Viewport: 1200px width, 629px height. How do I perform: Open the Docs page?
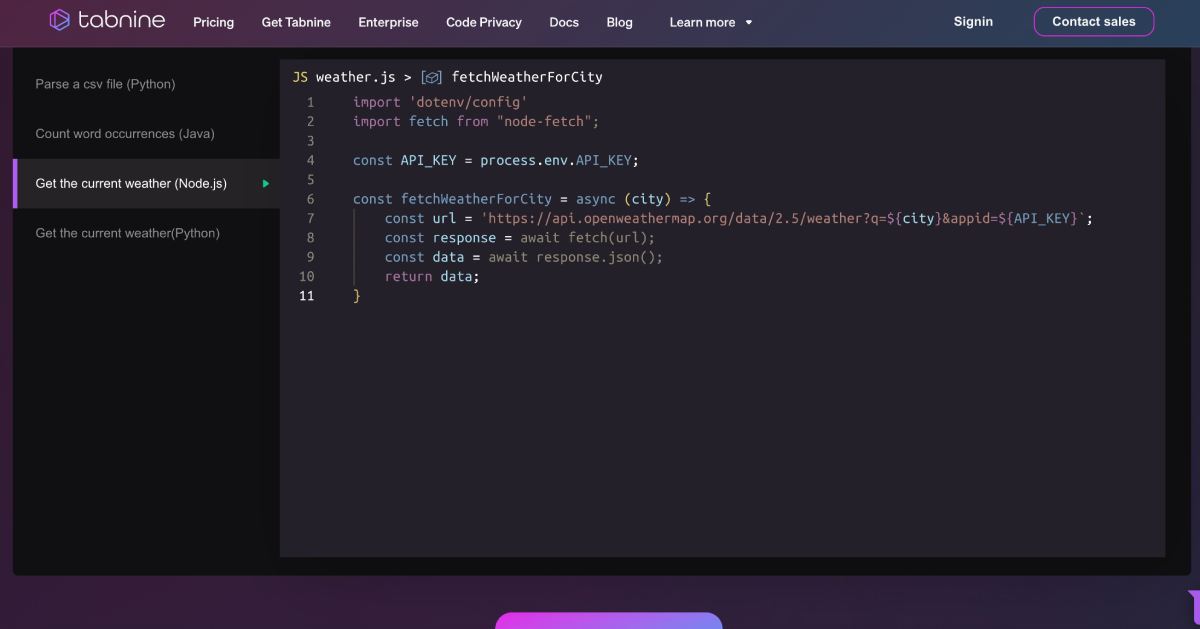563,22
